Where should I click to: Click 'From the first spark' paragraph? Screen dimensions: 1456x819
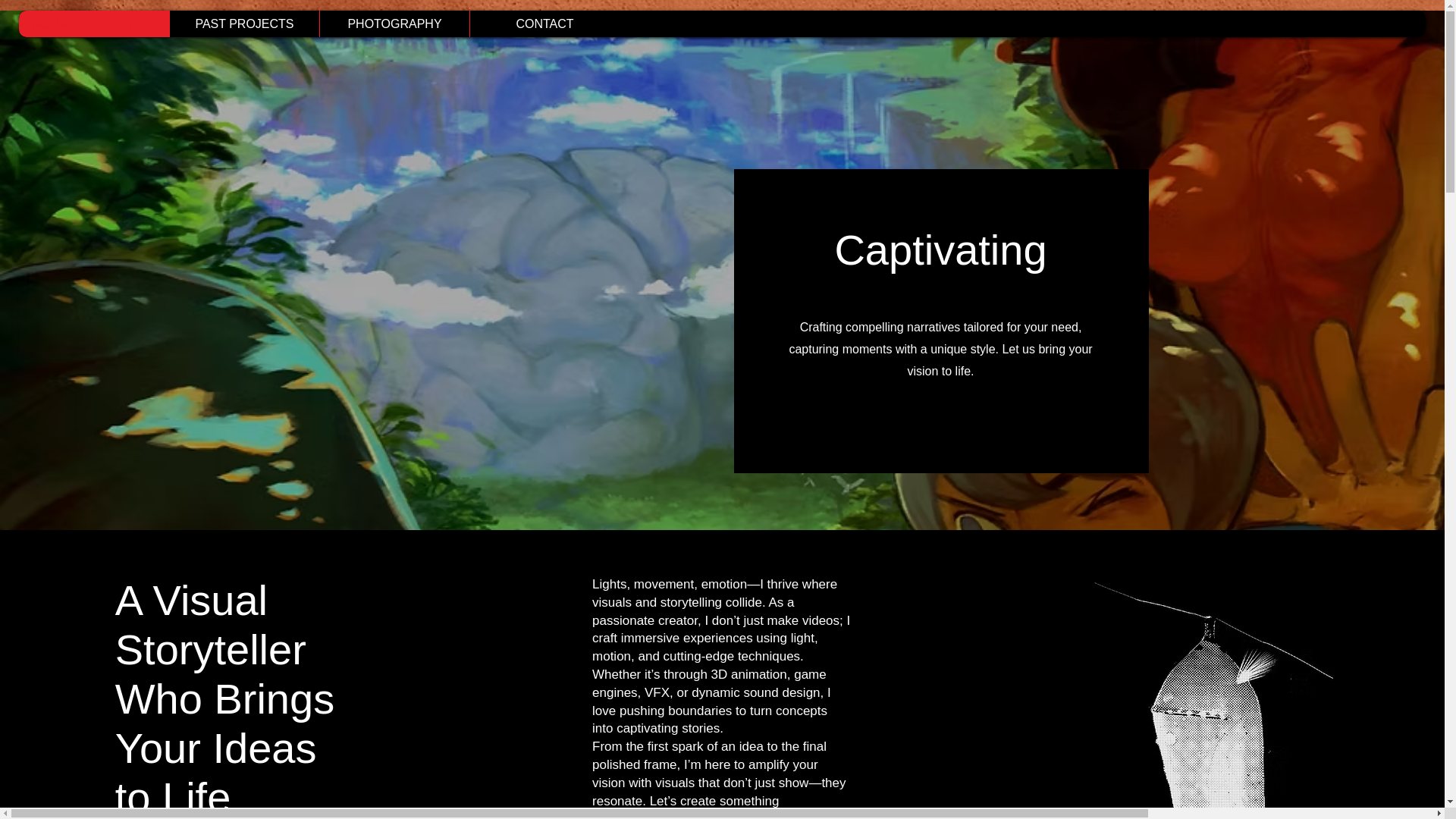point(719,773)
